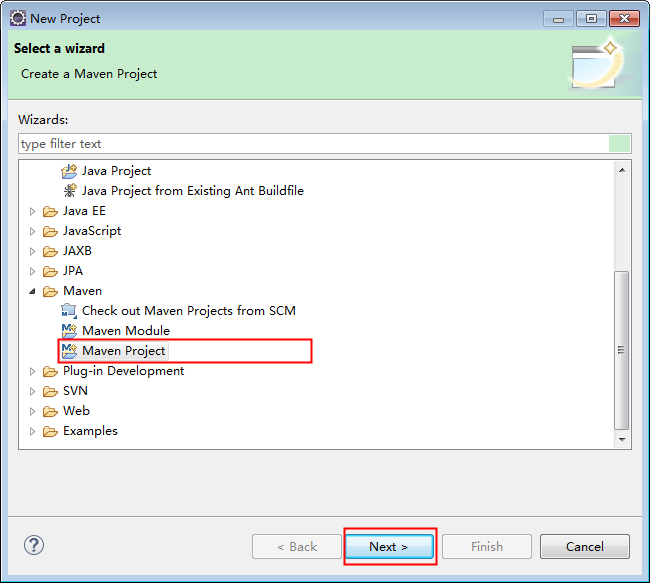Collapse the Maven category
This screenshot has width=650, height=583.
point(32,292)
